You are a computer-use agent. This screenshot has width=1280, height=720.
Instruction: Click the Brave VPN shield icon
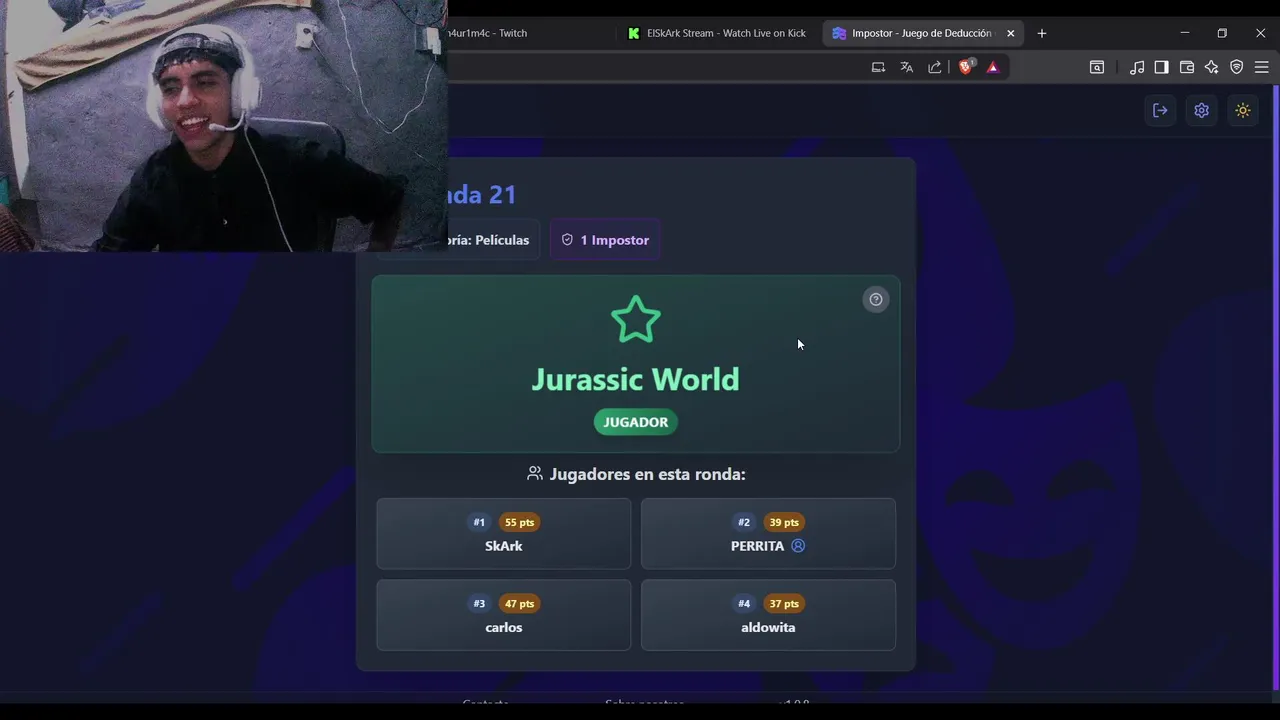[x=1236, y=67]
